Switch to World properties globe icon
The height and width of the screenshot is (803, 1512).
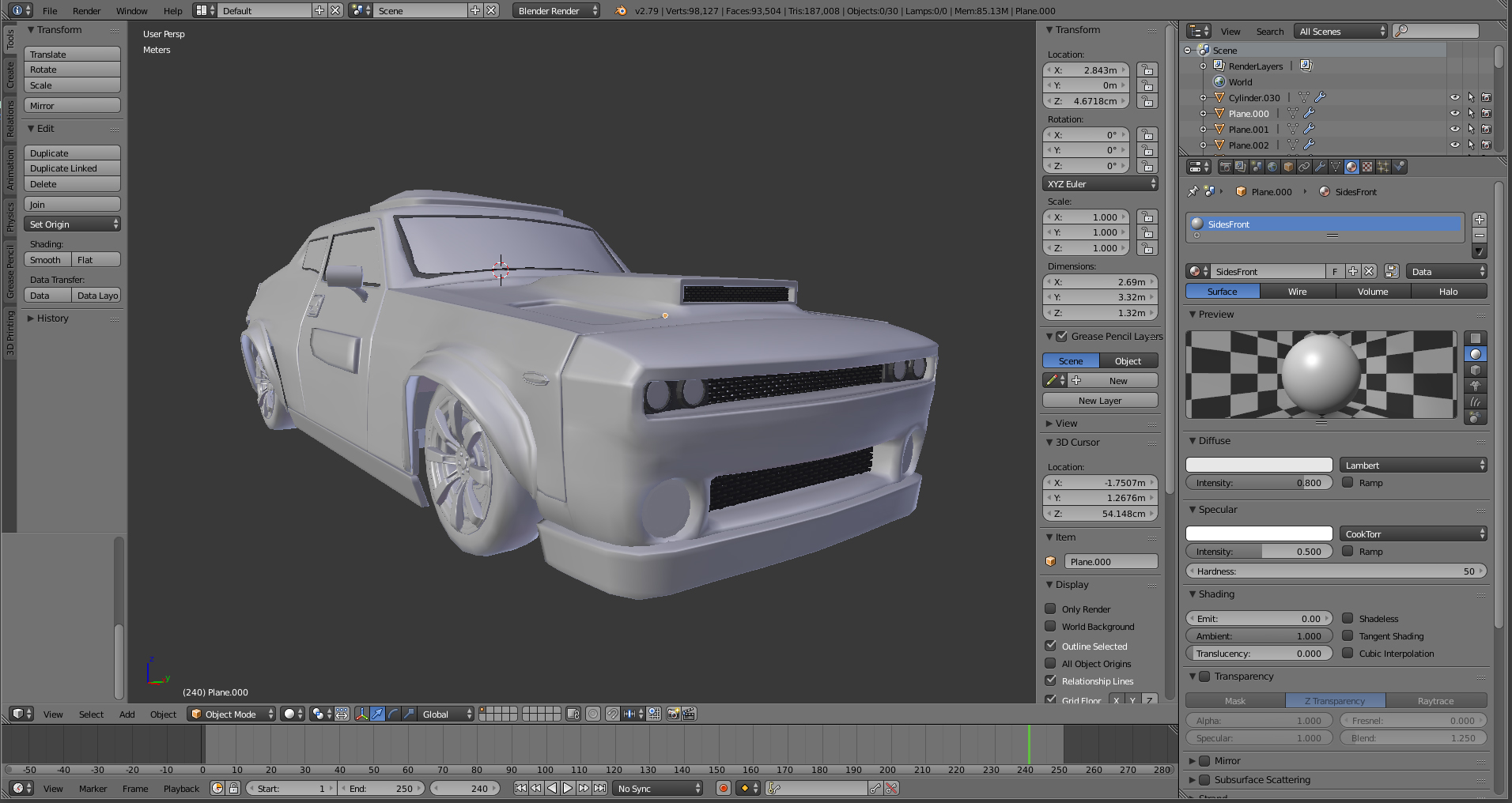click(1272, 167)
